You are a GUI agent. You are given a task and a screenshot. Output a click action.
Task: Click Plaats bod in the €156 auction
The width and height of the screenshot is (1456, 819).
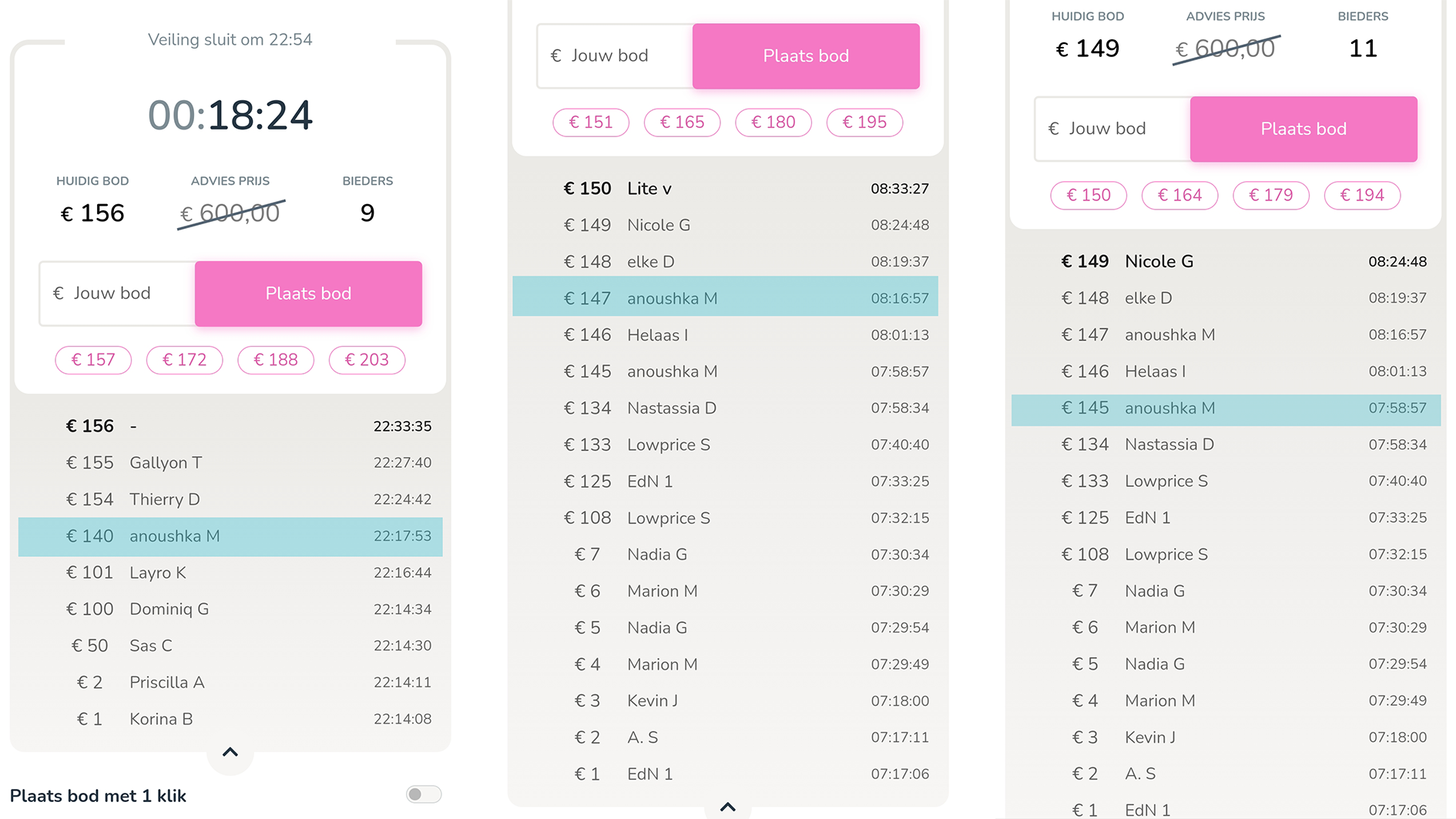[308, 294]
